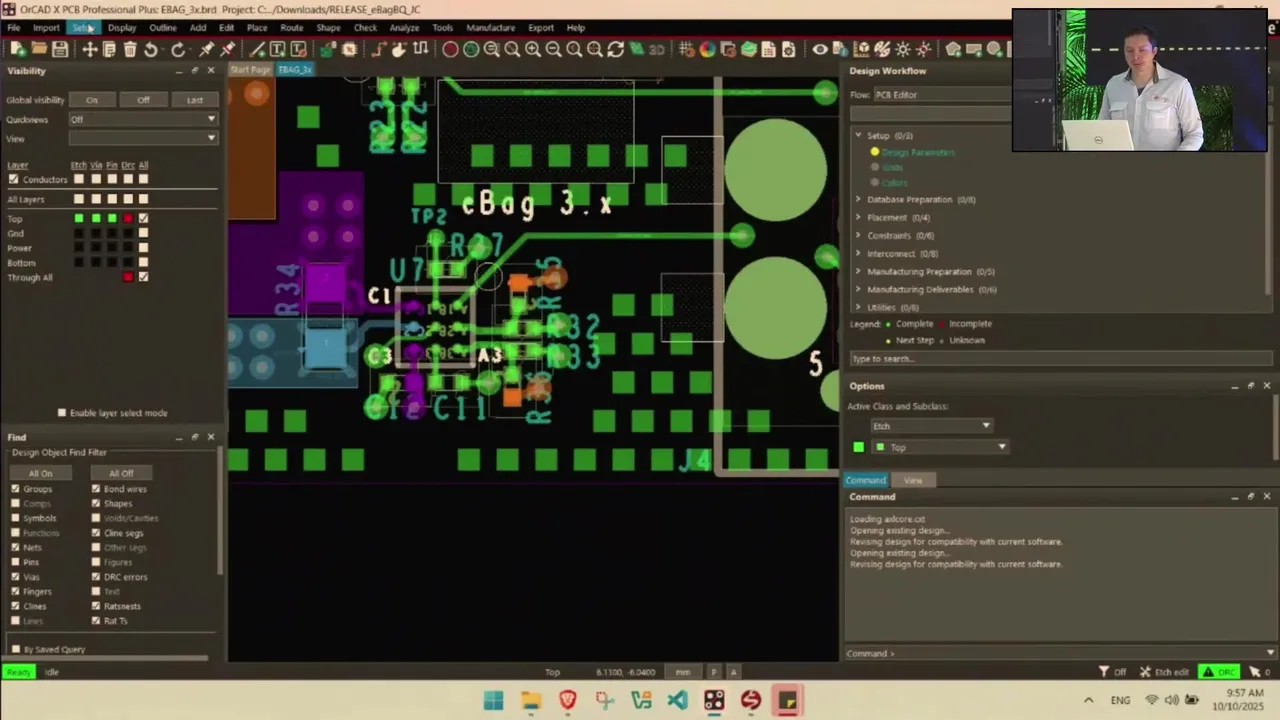
Task: Click the Zoom Out magnifier icon
Action: (x=553, y=49)
